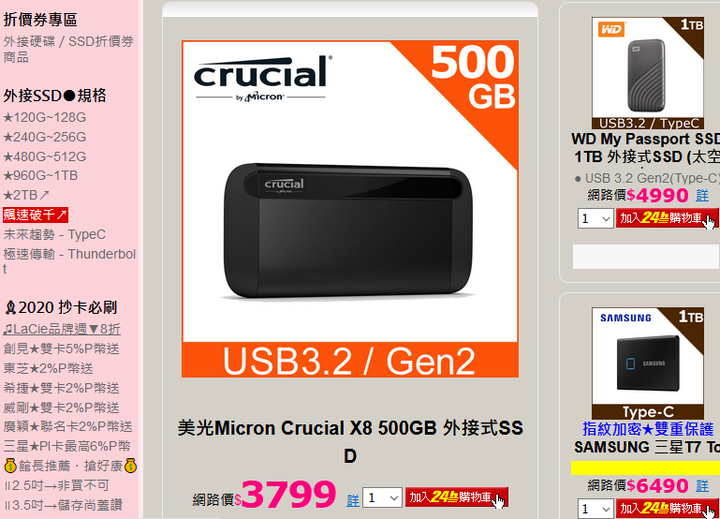Open the red 飆速破千↗ highlighted link
The height and width of the screenshot is (519, 720).
[x=35, y=214]
